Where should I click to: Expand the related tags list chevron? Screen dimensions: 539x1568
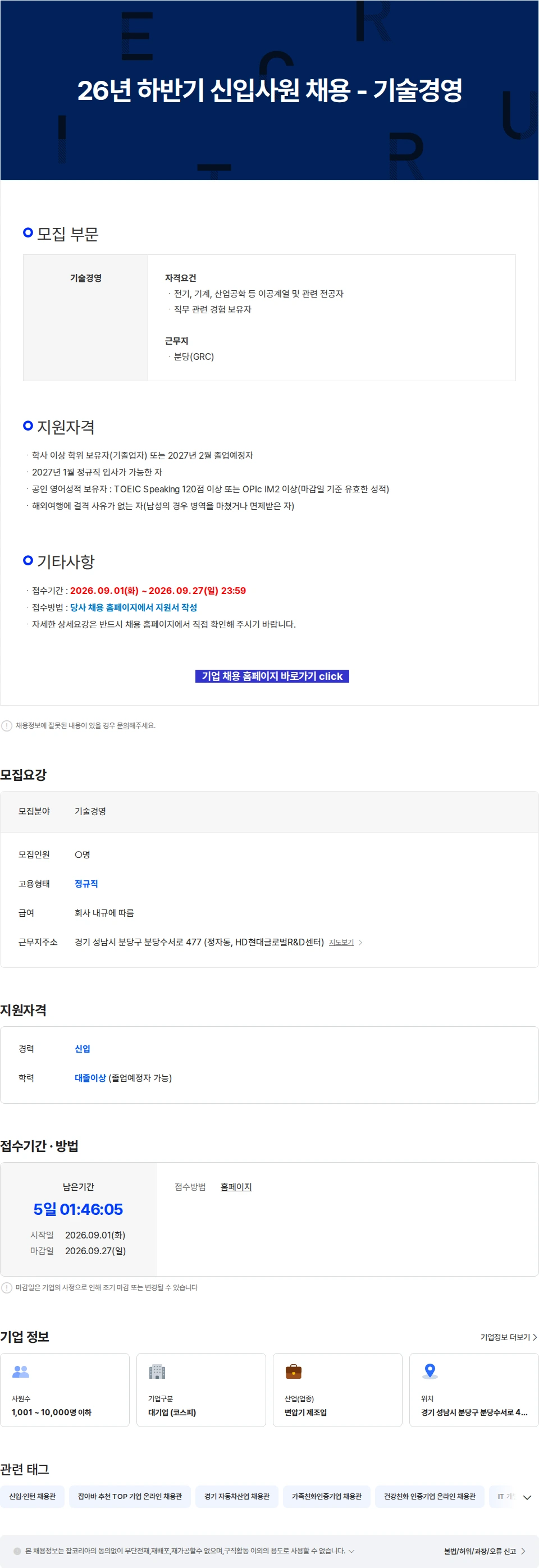[527, 1497]
